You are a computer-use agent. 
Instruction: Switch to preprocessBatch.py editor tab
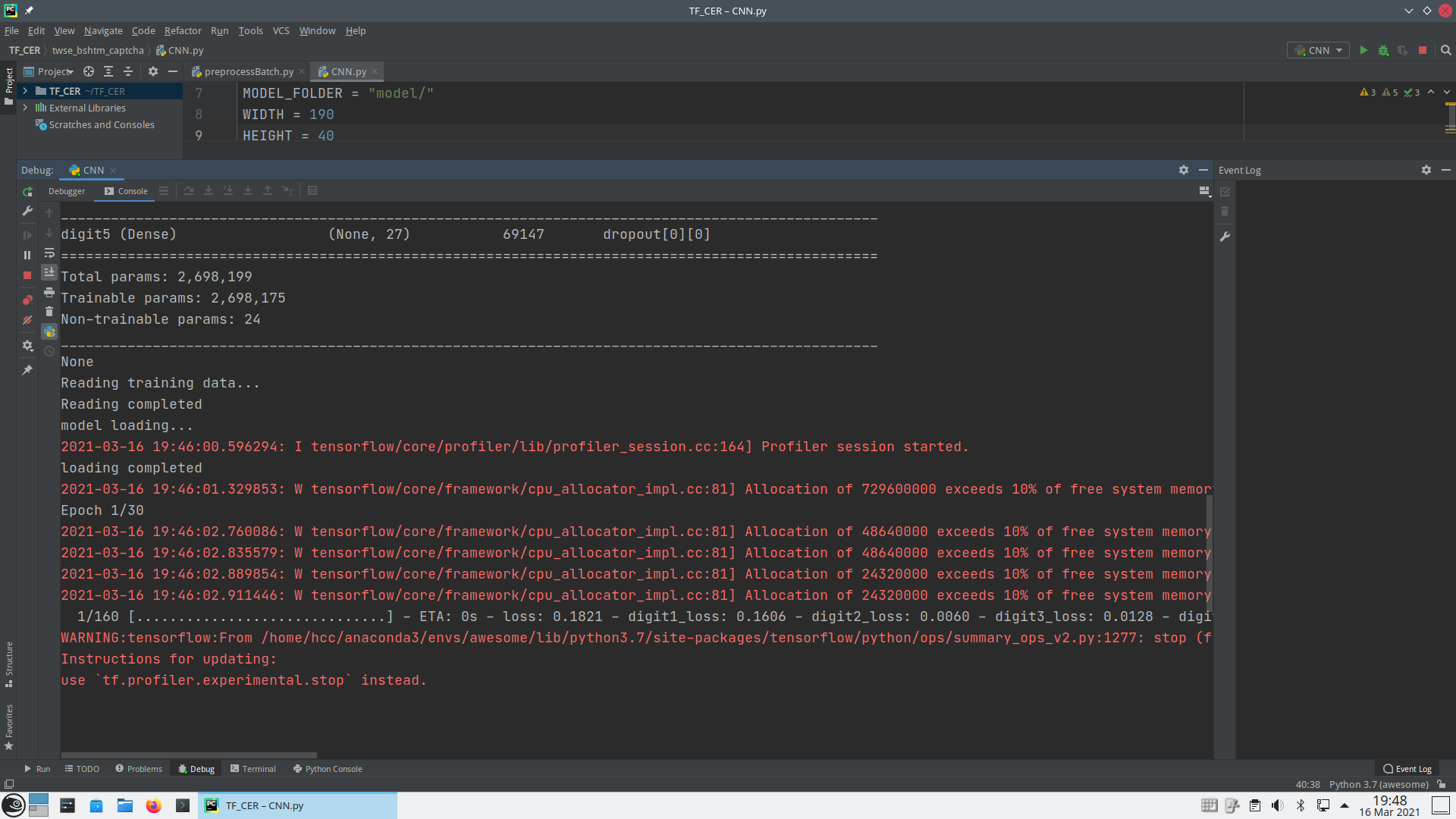pos(249,71)
